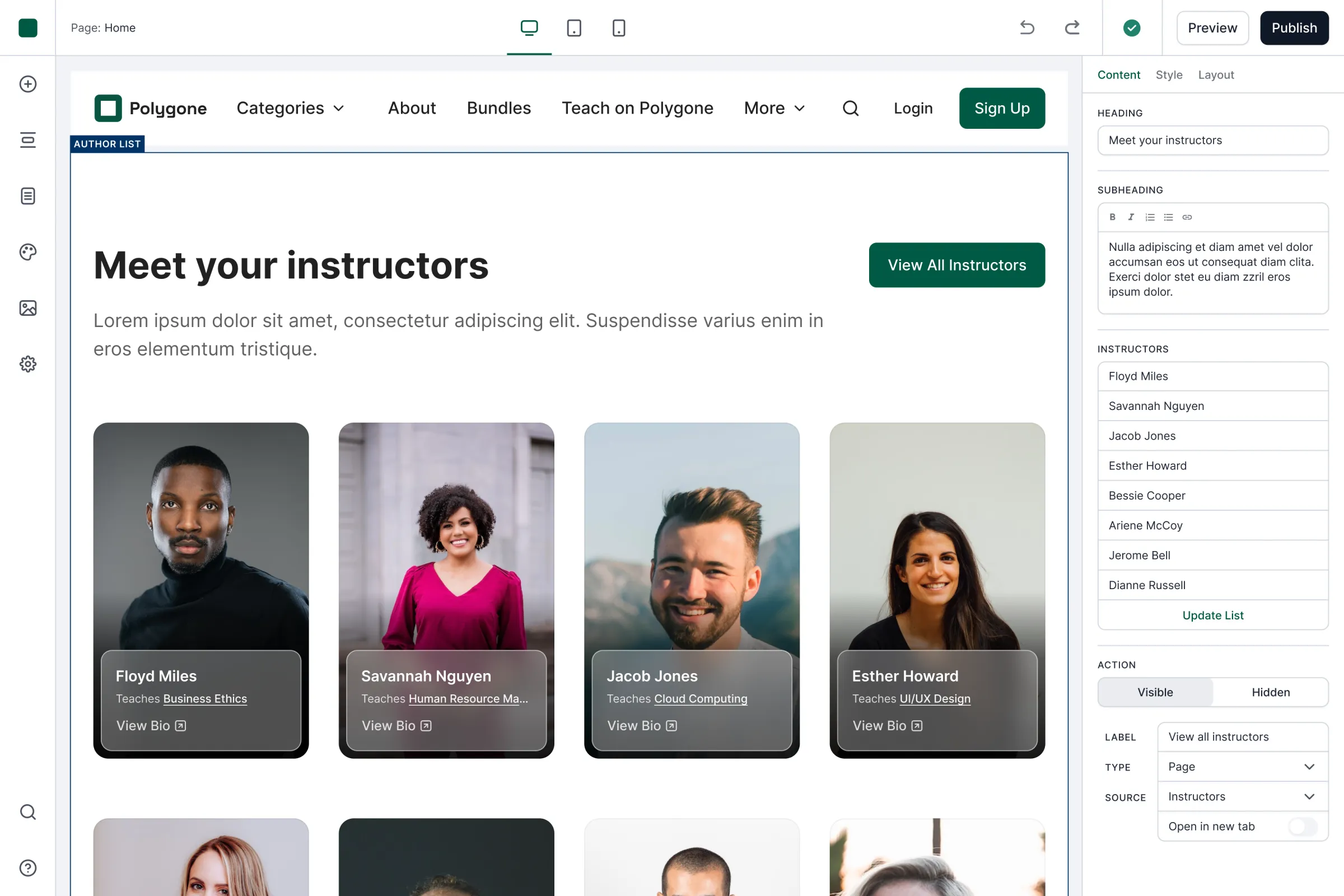Screen dimensions: 1344x896
Task: Switch to the Style tab
Action: coord(1169,75)
